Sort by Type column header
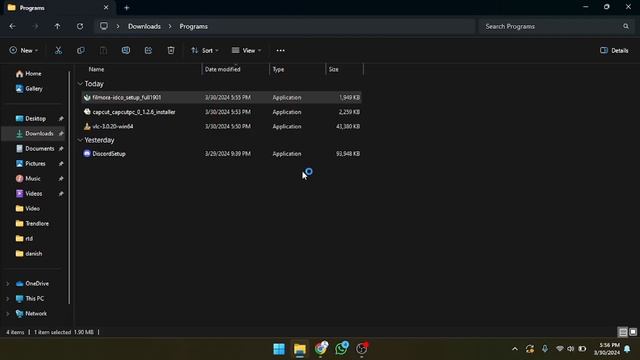Viewport: 640px width, 360px height. coord(278,69)
